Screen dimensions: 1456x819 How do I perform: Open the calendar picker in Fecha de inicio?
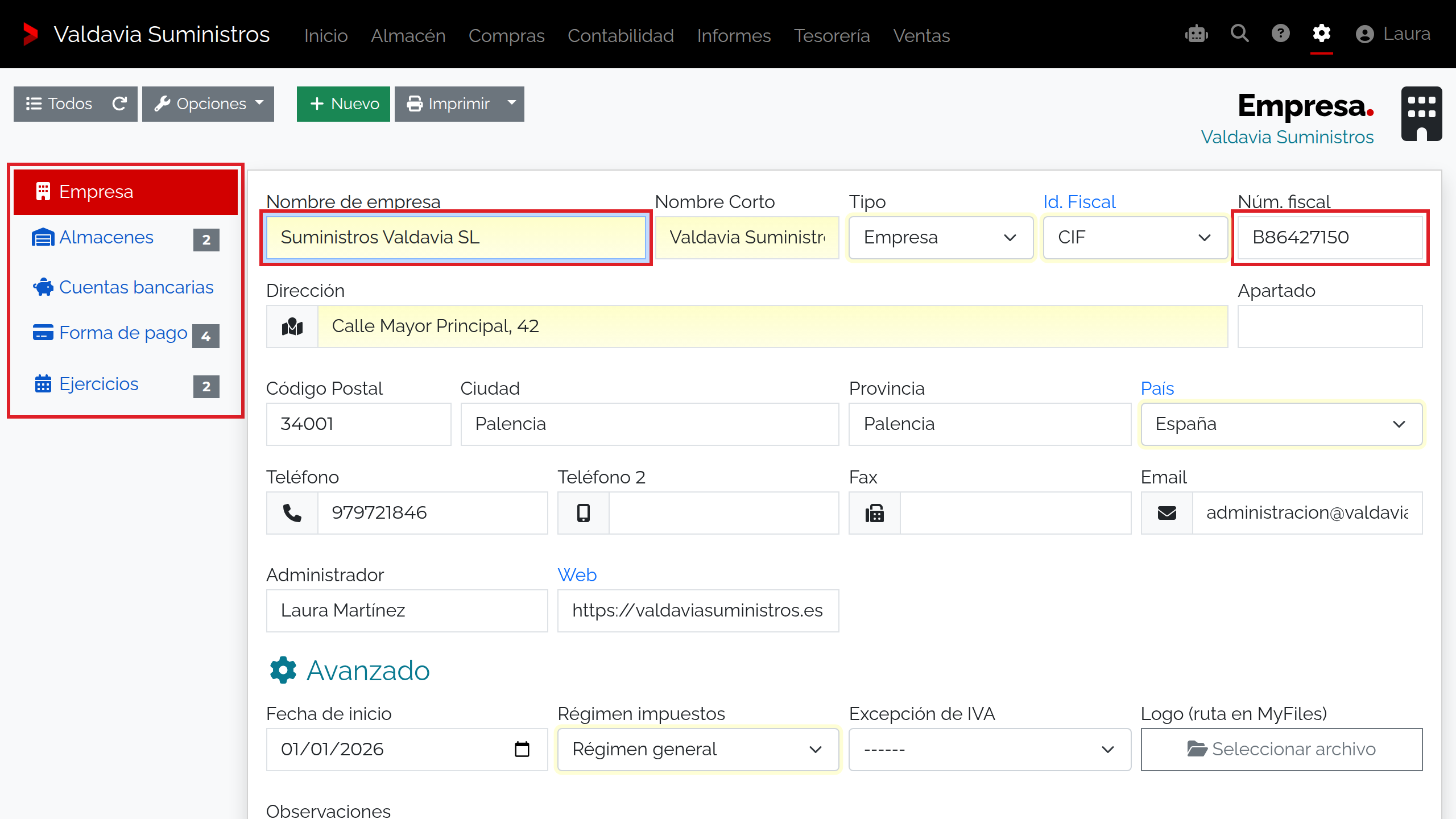tap(522, 749)
